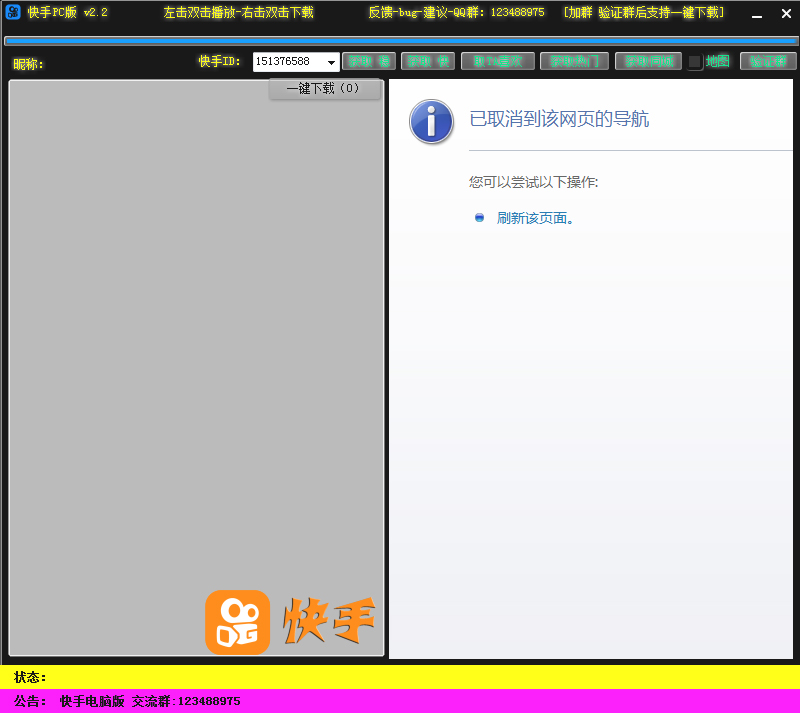This screenshot has height=713, width=800.
Task: Click the blue progress bar at top
Action: coord(400,41)
